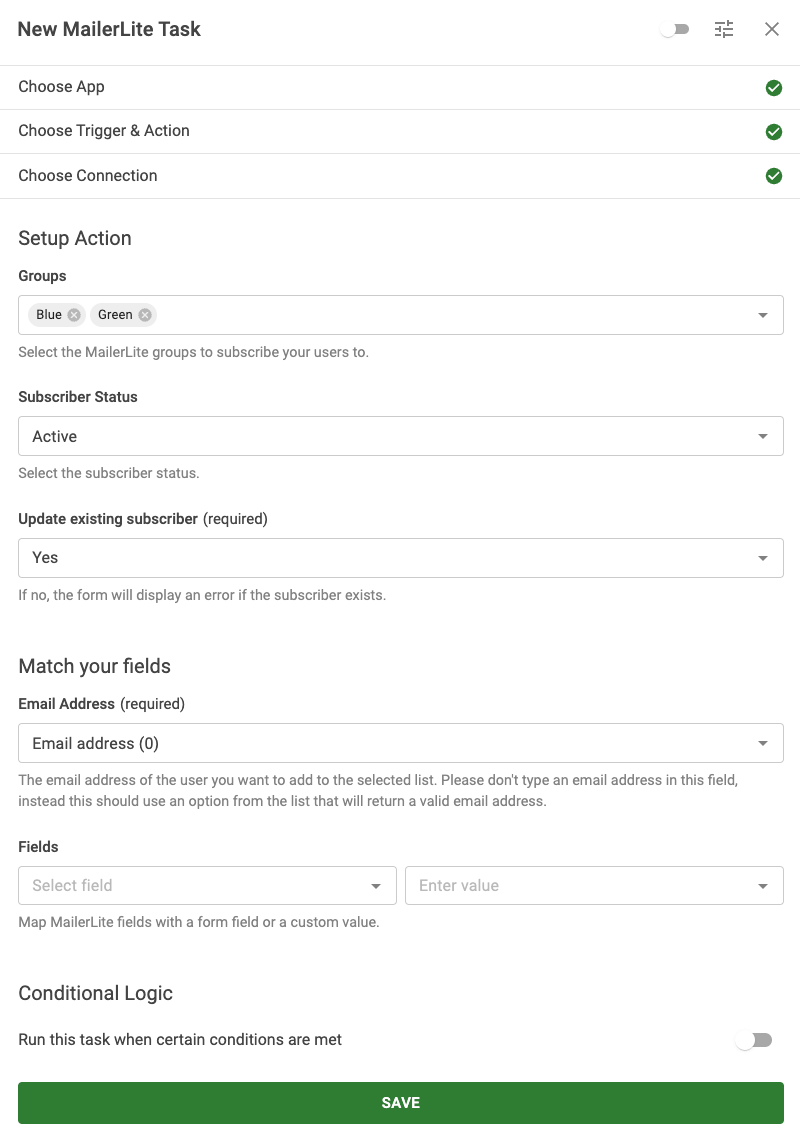Expand the Groups dropdown arrow
The height and width of the screenshot is (1142, 800).
763,315
